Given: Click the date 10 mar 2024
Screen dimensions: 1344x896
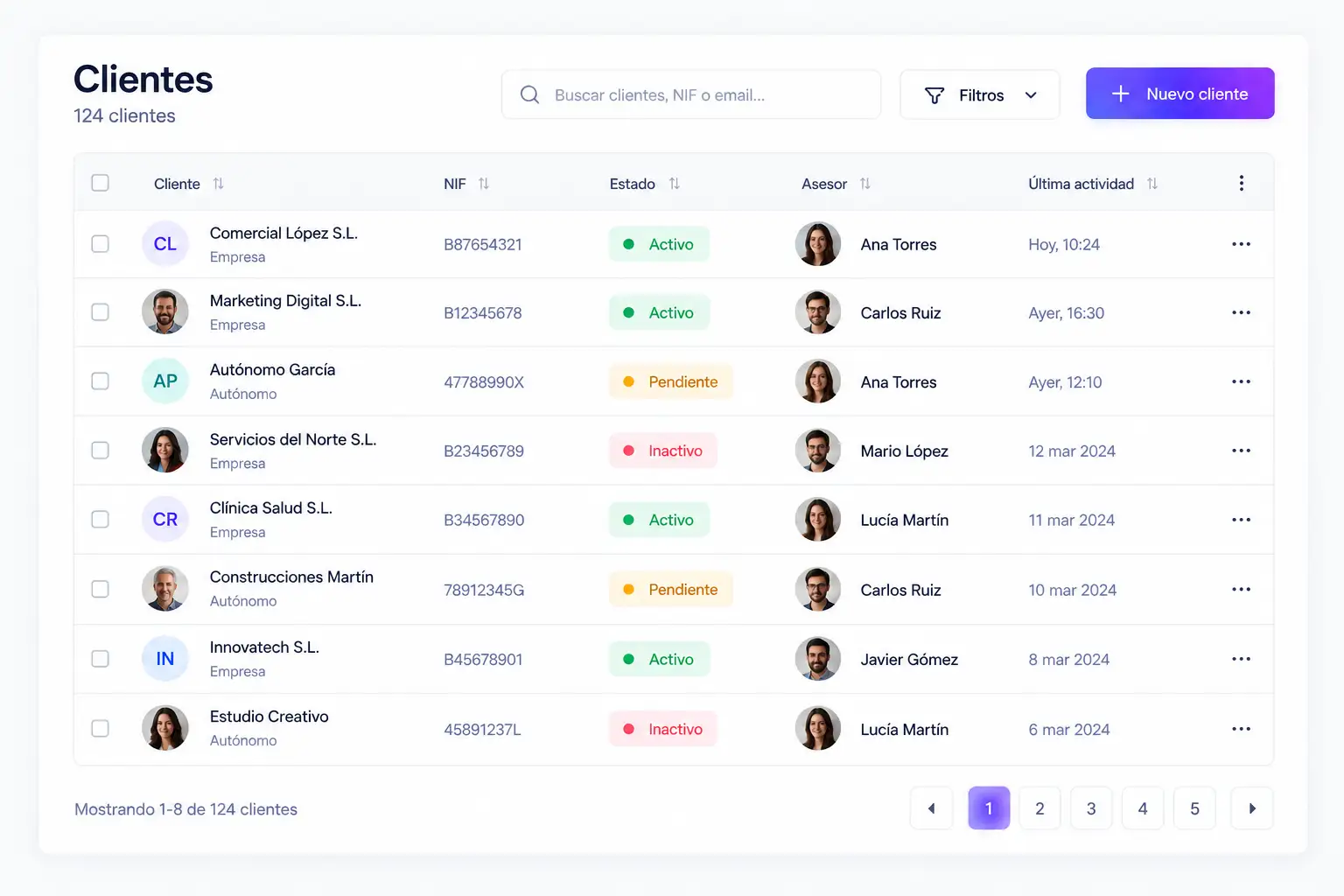Looking at the screenshot, I should [1073, 590].
